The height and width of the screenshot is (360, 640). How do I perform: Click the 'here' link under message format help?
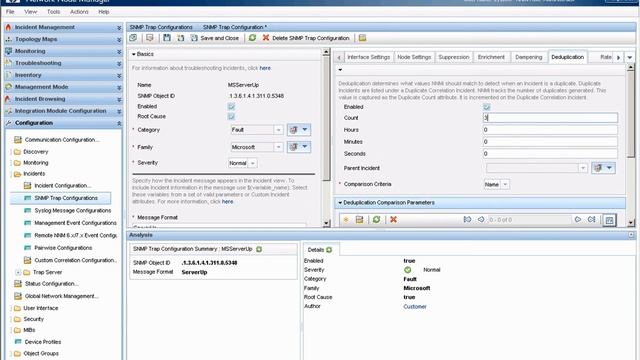[x=227, y=202]
